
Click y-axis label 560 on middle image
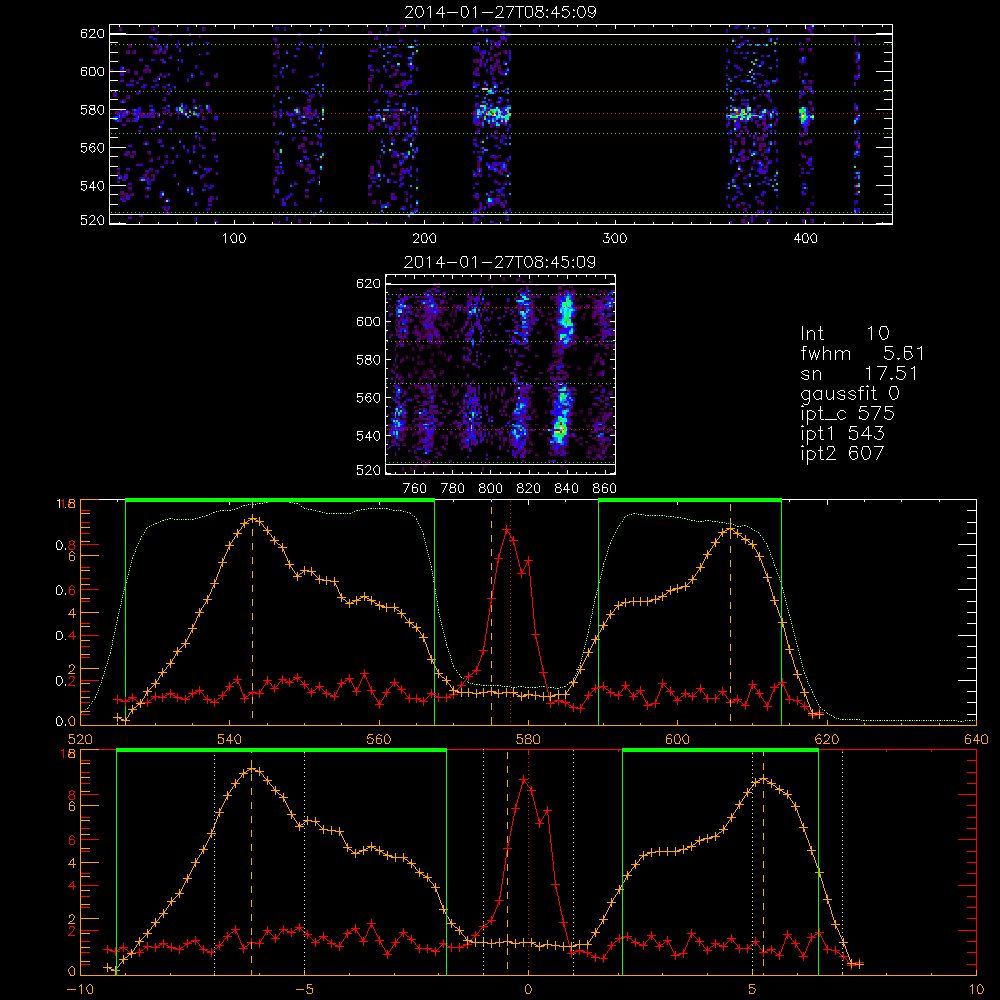click(368, 398)
